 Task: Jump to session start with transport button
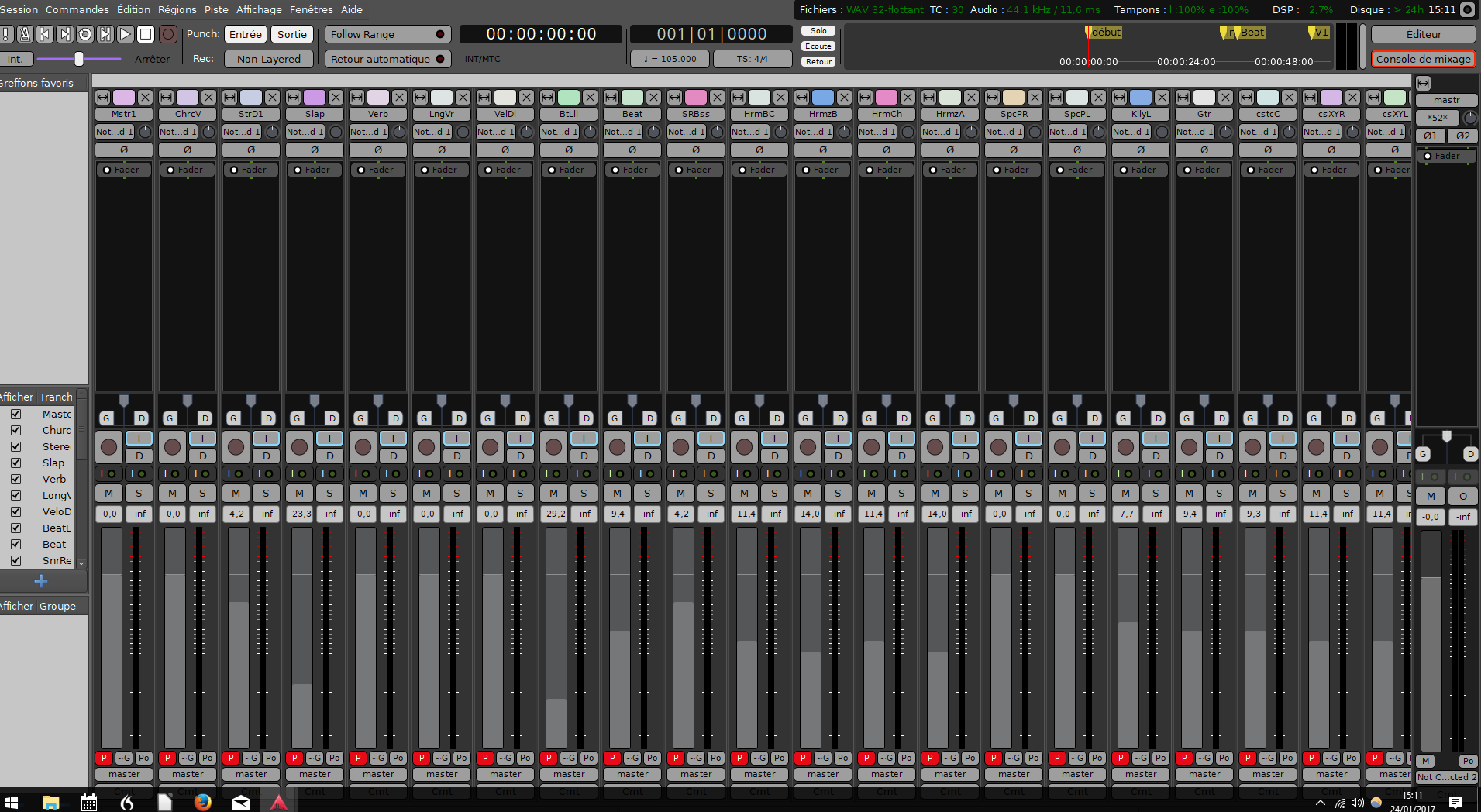pos(45,34)
